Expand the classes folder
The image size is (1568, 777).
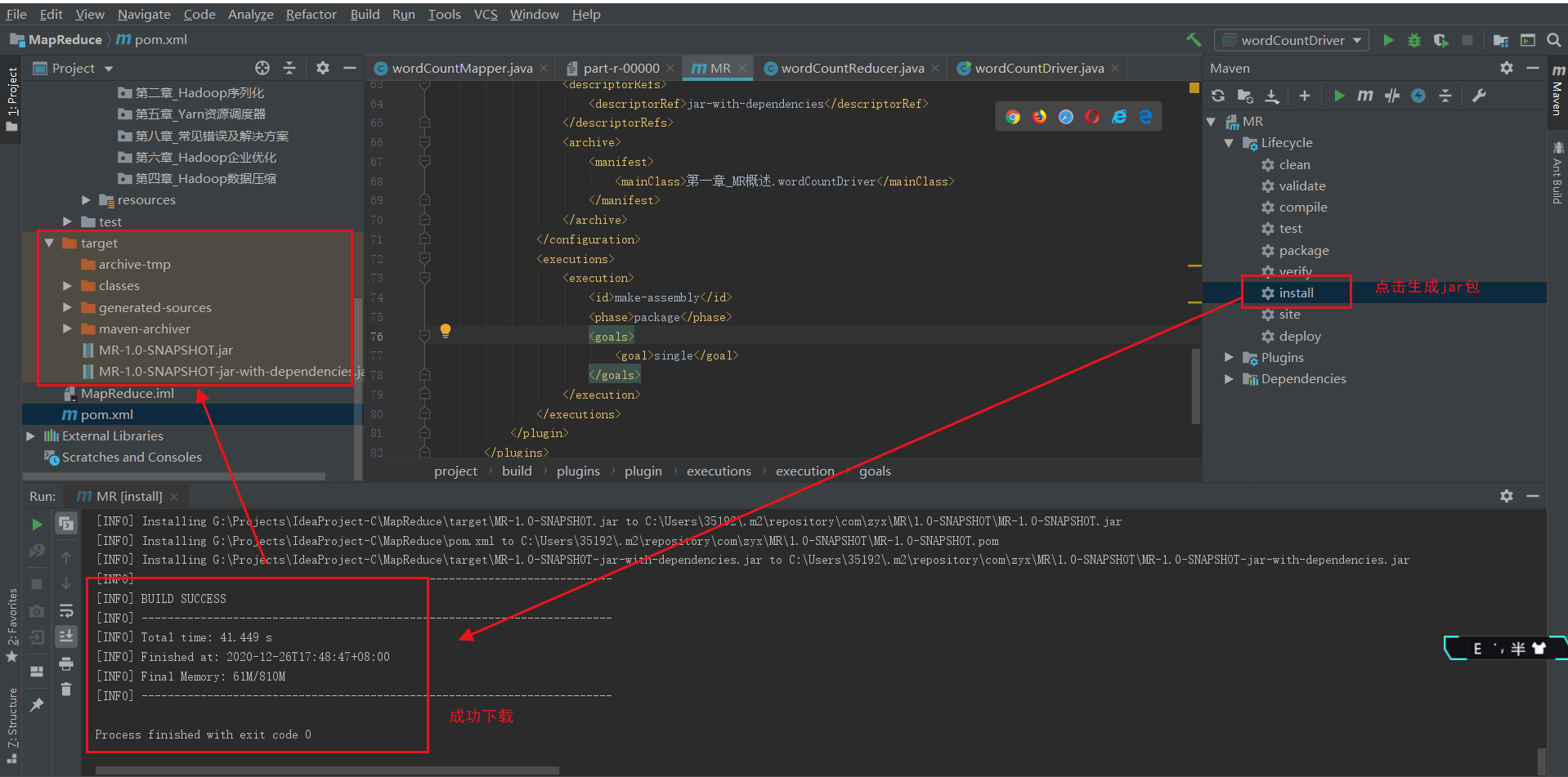click(x=67, y=286)
